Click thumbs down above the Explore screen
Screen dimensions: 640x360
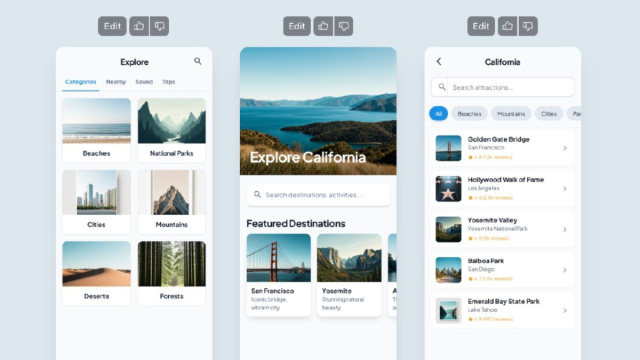click(x=159, y=26)
